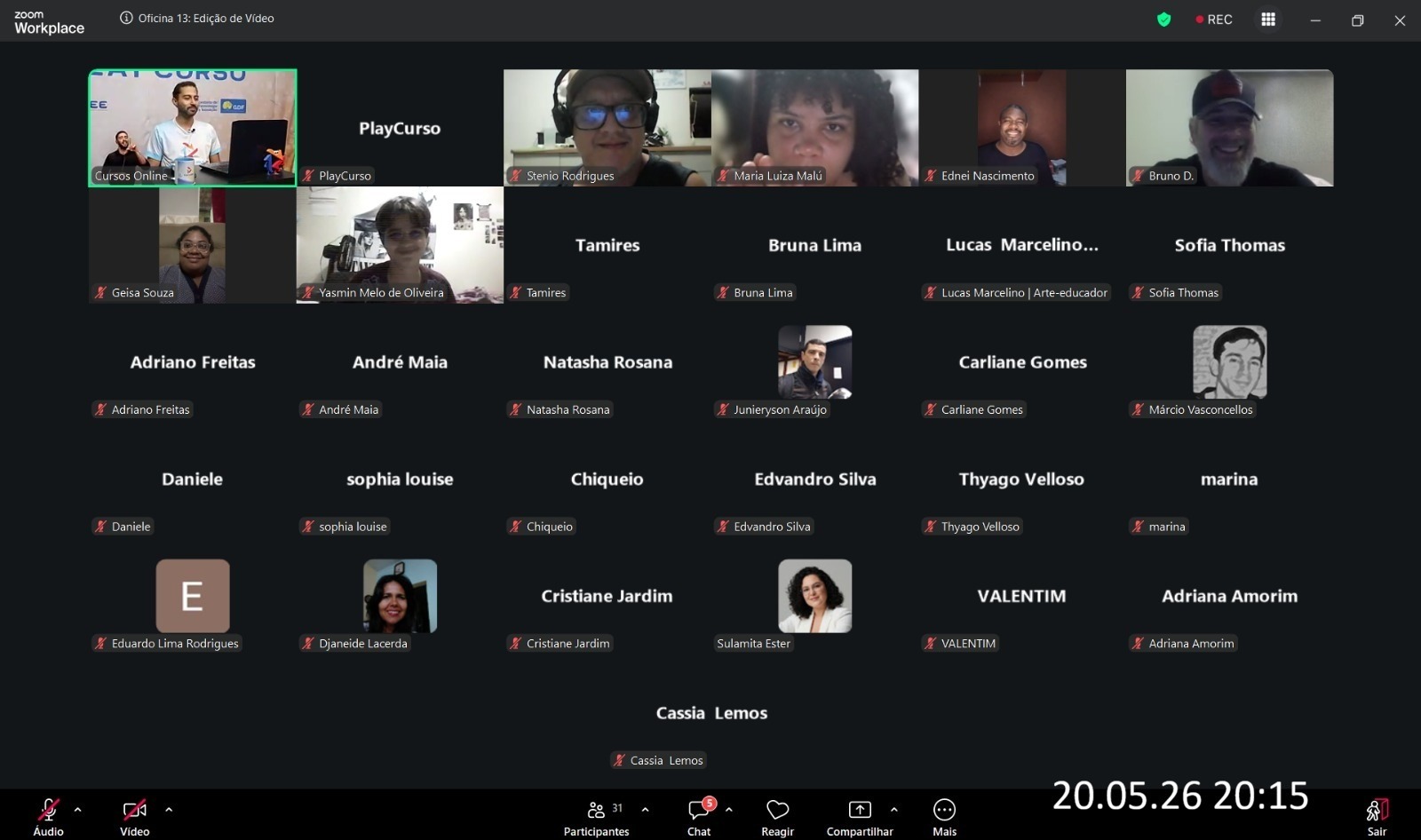The width and height of the screenshot is (1421, 840).
Task: Unmute microphone with the Áudio button
Action: pos(48,817)
